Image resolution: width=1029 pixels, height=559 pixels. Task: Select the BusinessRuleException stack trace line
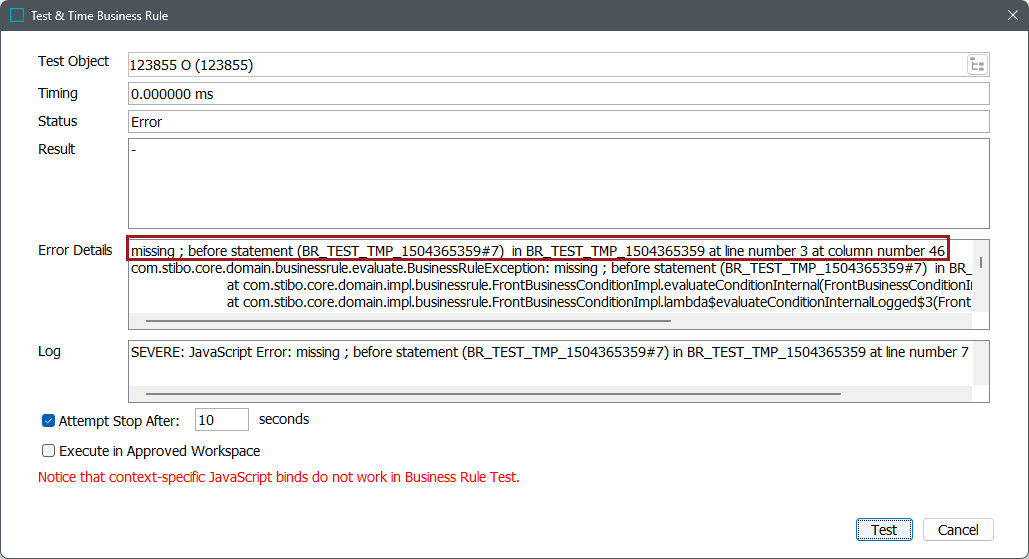coord(551,268)
